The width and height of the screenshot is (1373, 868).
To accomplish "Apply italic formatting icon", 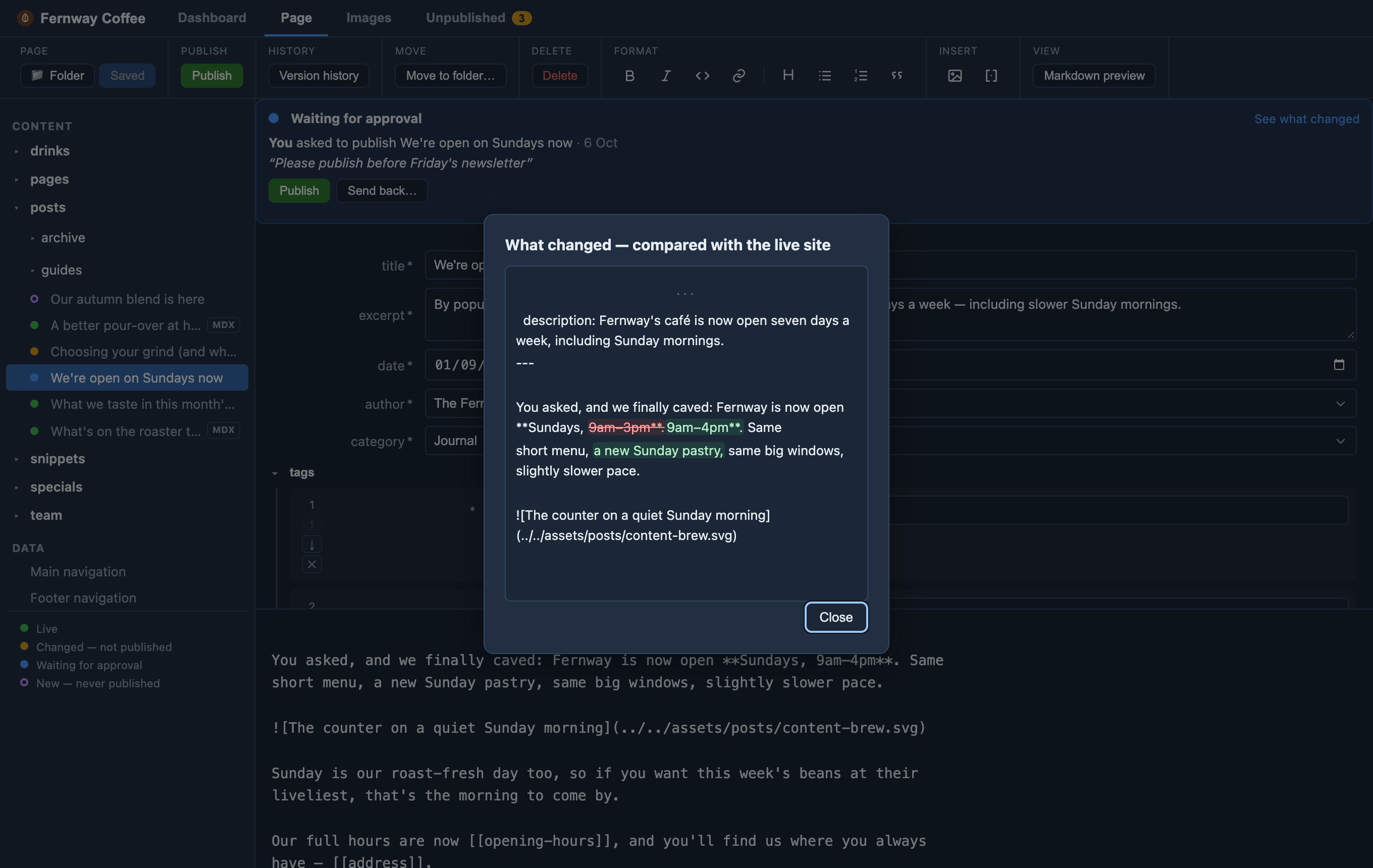I will [665, 76].
